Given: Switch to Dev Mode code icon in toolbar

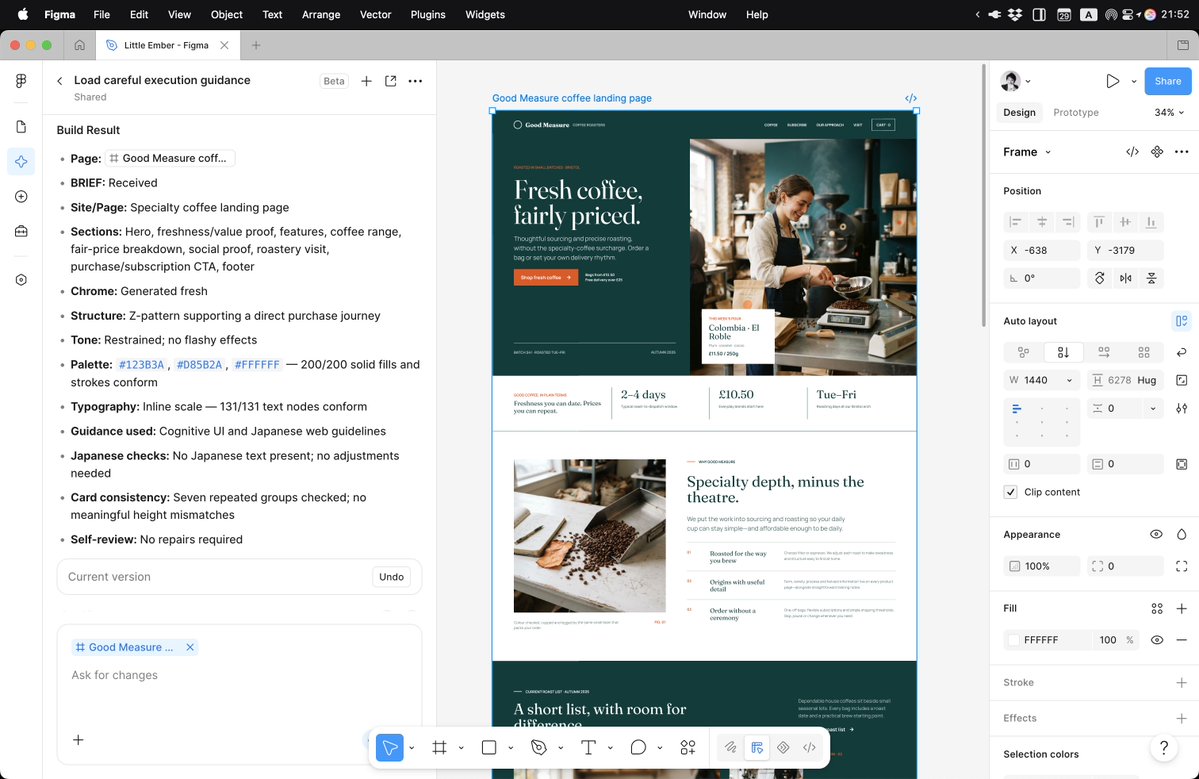Looking at the screenshot, I should 809,748.
